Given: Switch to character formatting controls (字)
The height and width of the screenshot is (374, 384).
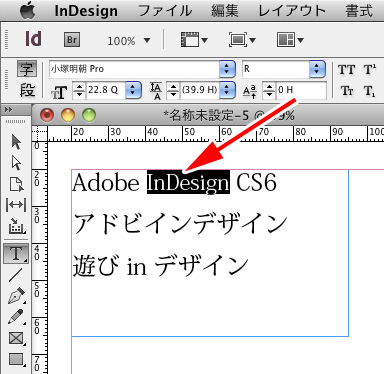Looking at the screenshot, I should coord(27,69).
